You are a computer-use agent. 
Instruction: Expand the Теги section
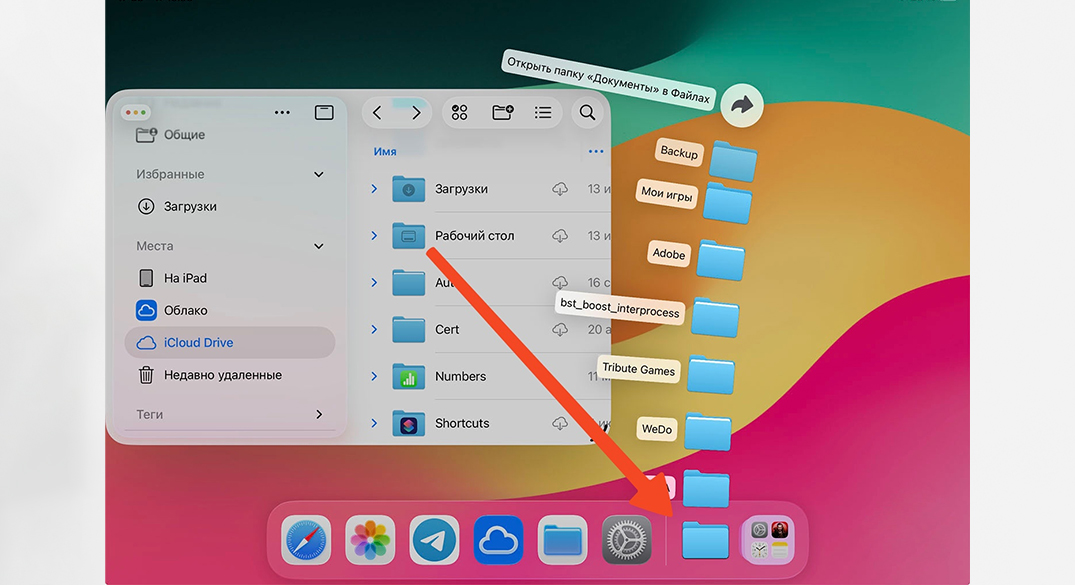click(319, 414)
